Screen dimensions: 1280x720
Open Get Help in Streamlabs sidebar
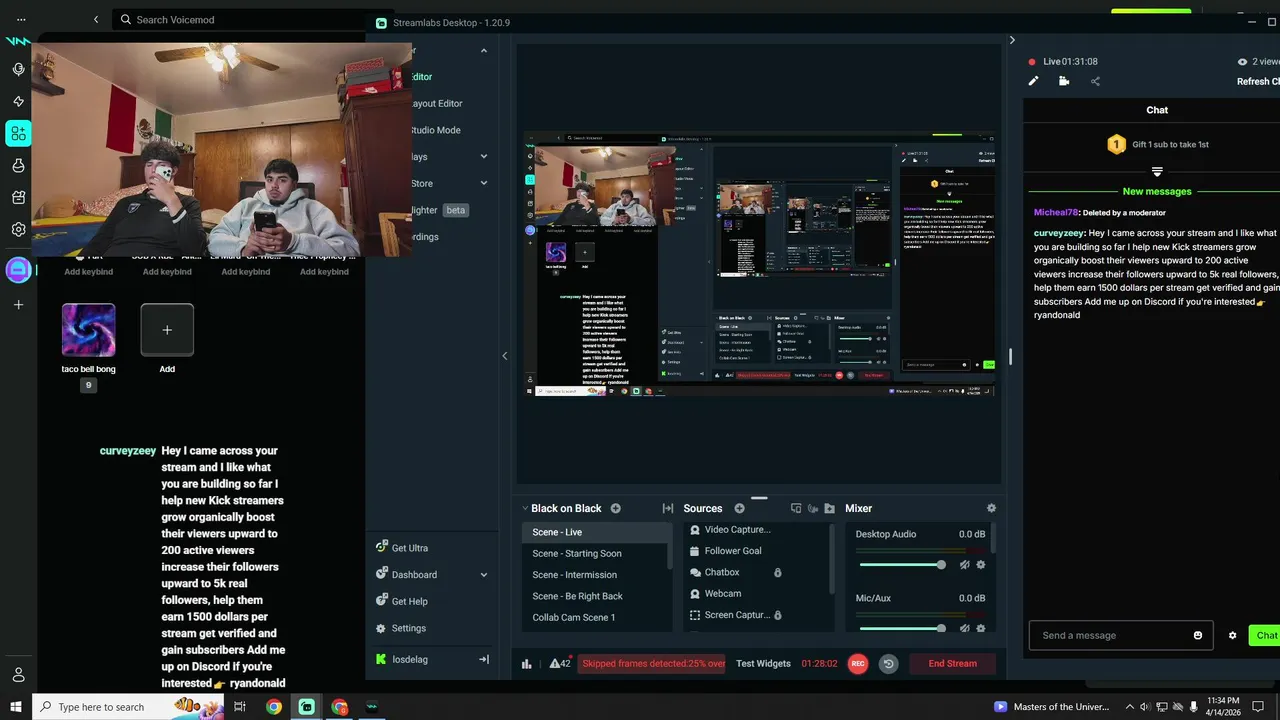402,601
